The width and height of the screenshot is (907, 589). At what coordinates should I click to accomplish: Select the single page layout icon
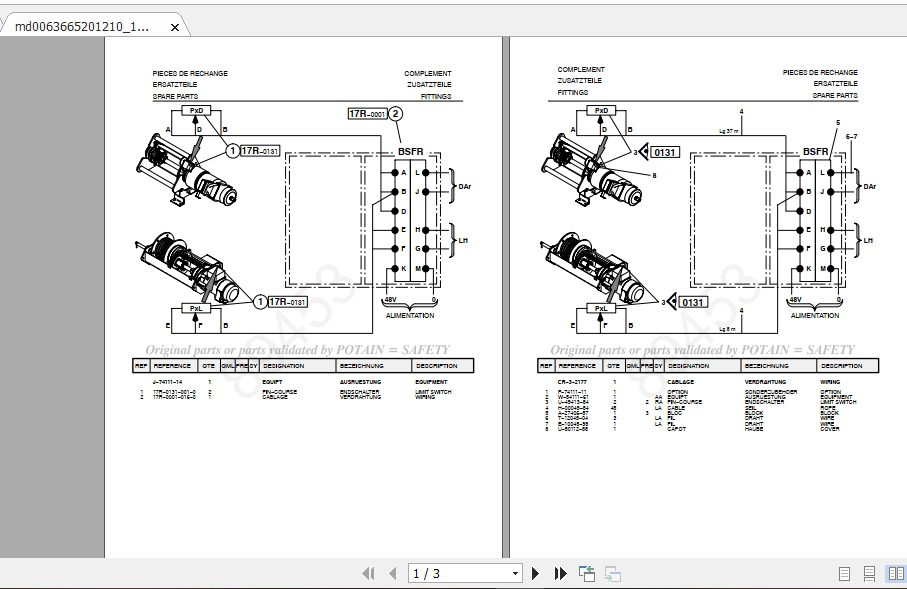[844, 573]
